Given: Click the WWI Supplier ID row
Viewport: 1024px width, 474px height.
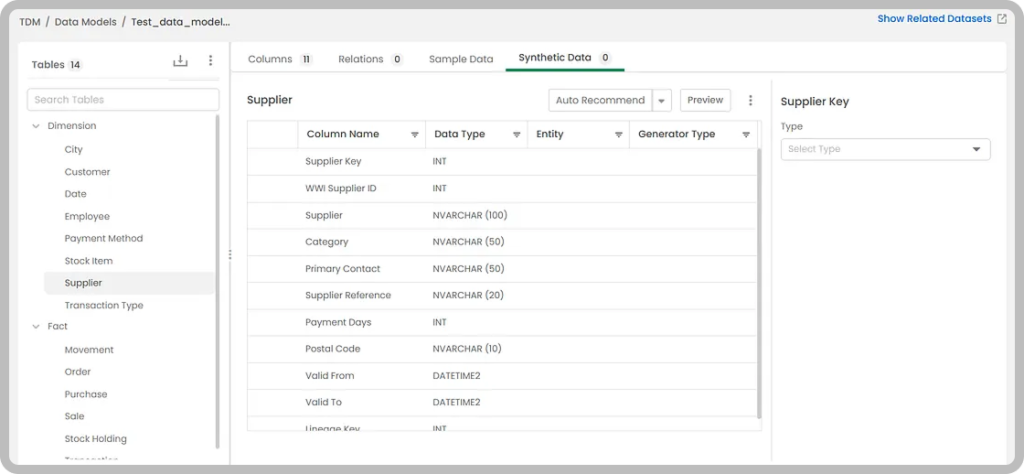Looking at the screenshot, I should (502, 188).
